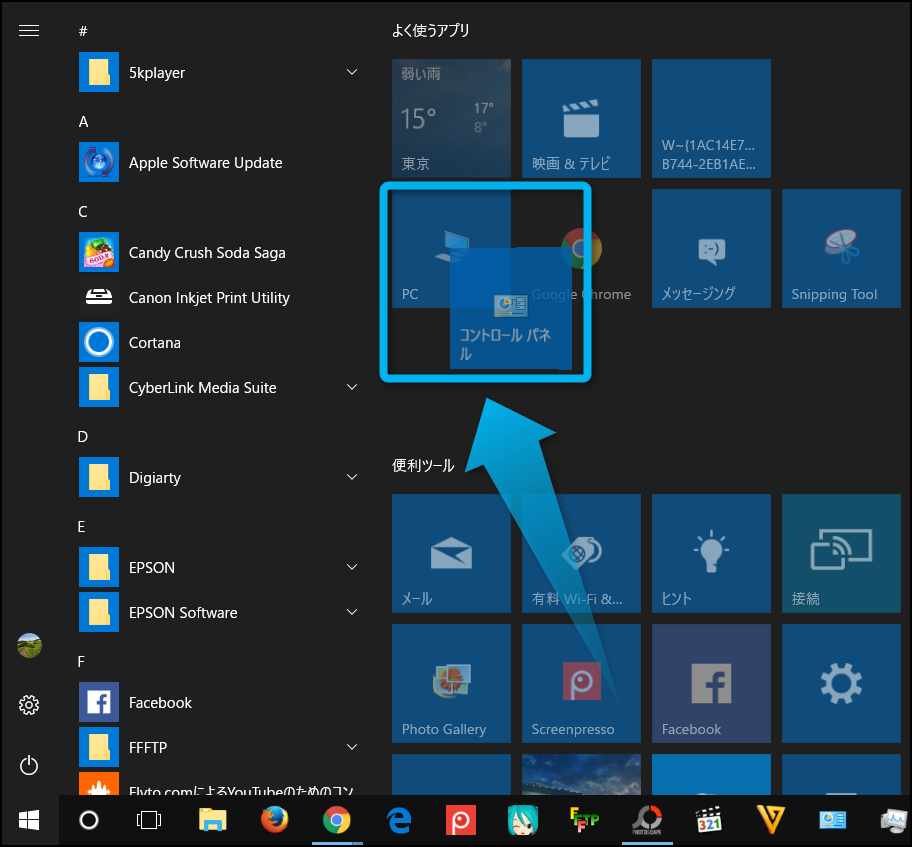912x847 pixels.
Task: Open Firefox from the taskbar
Action: tap(274, 820)
